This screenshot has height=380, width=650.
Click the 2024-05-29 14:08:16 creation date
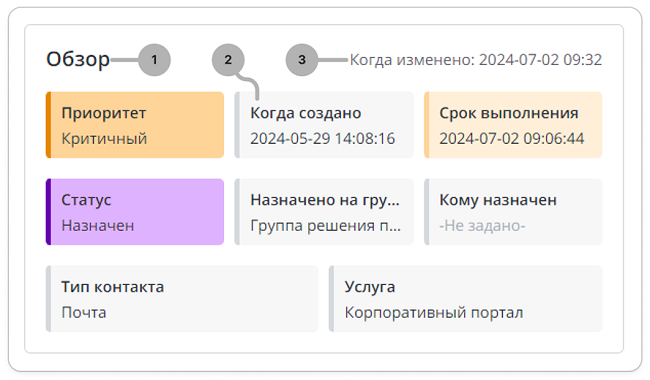(x=323, y=138)
